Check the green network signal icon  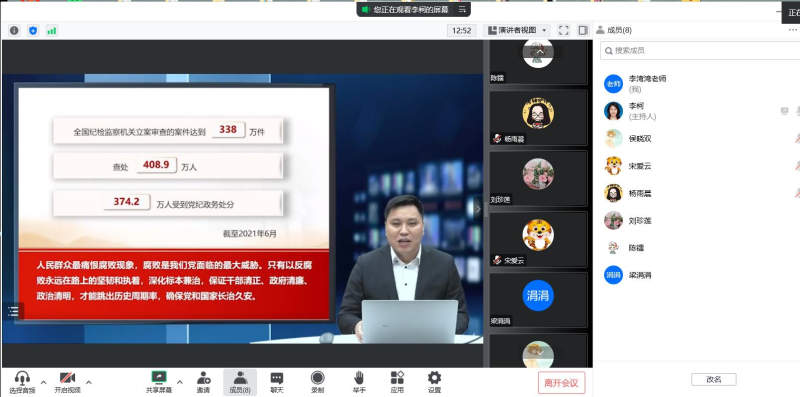tap(52, 31)
